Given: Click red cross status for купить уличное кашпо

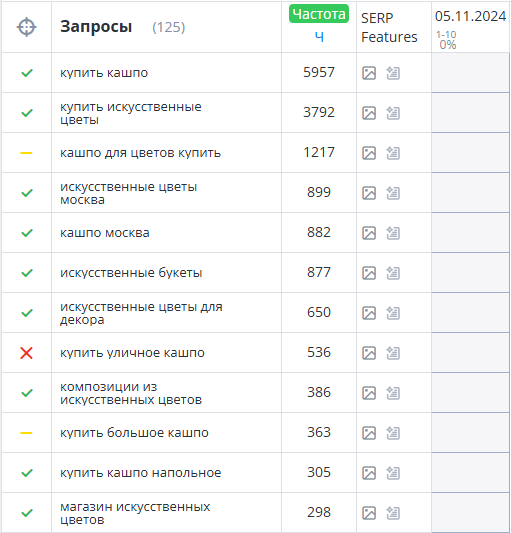Looking at the screenshot, I should tap(27, 353).
